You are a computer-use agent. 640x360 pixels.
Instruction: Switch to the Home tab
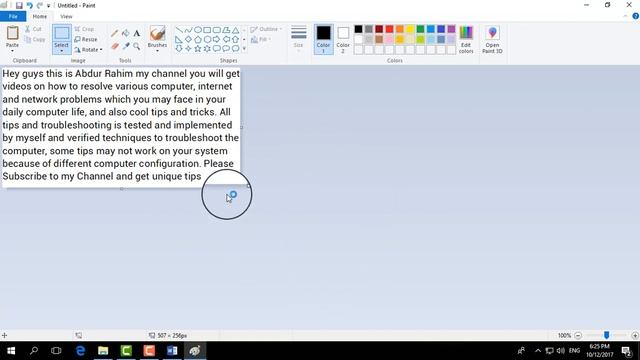tap(40, 16)
